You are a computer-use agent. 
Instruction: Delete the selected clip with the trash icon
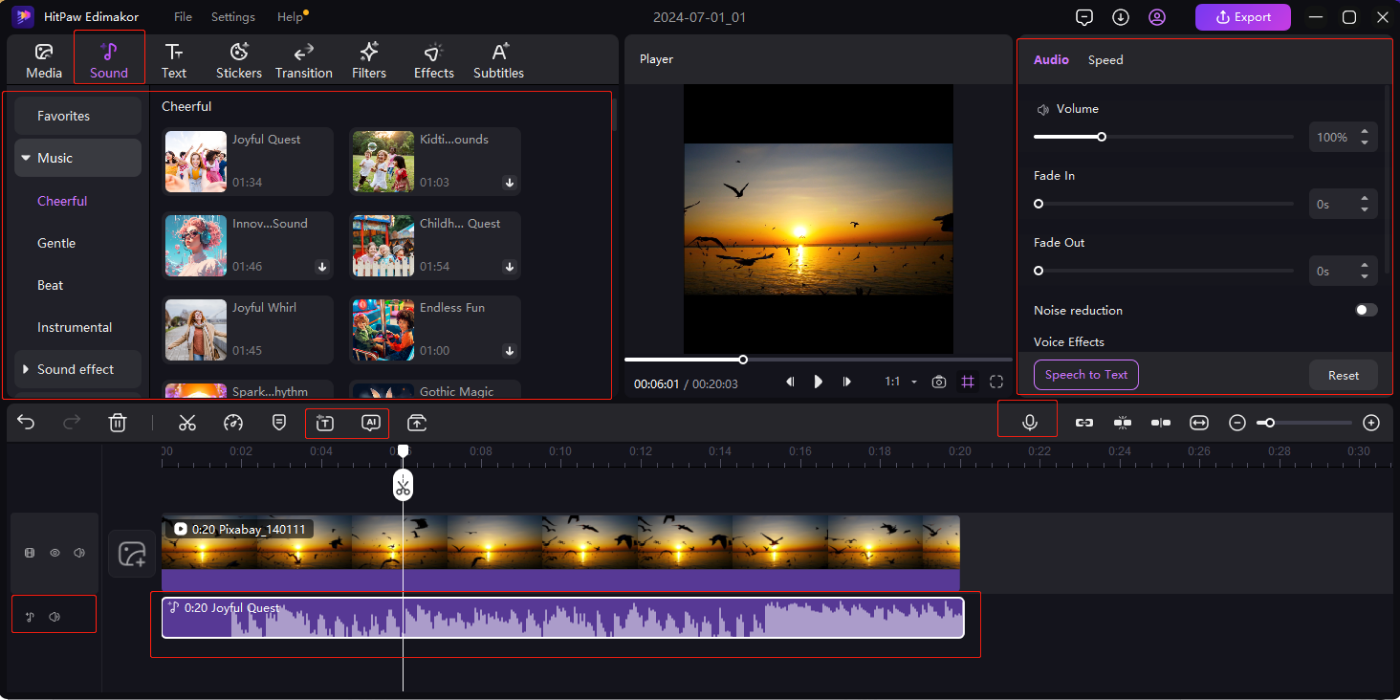click(118, 422)
